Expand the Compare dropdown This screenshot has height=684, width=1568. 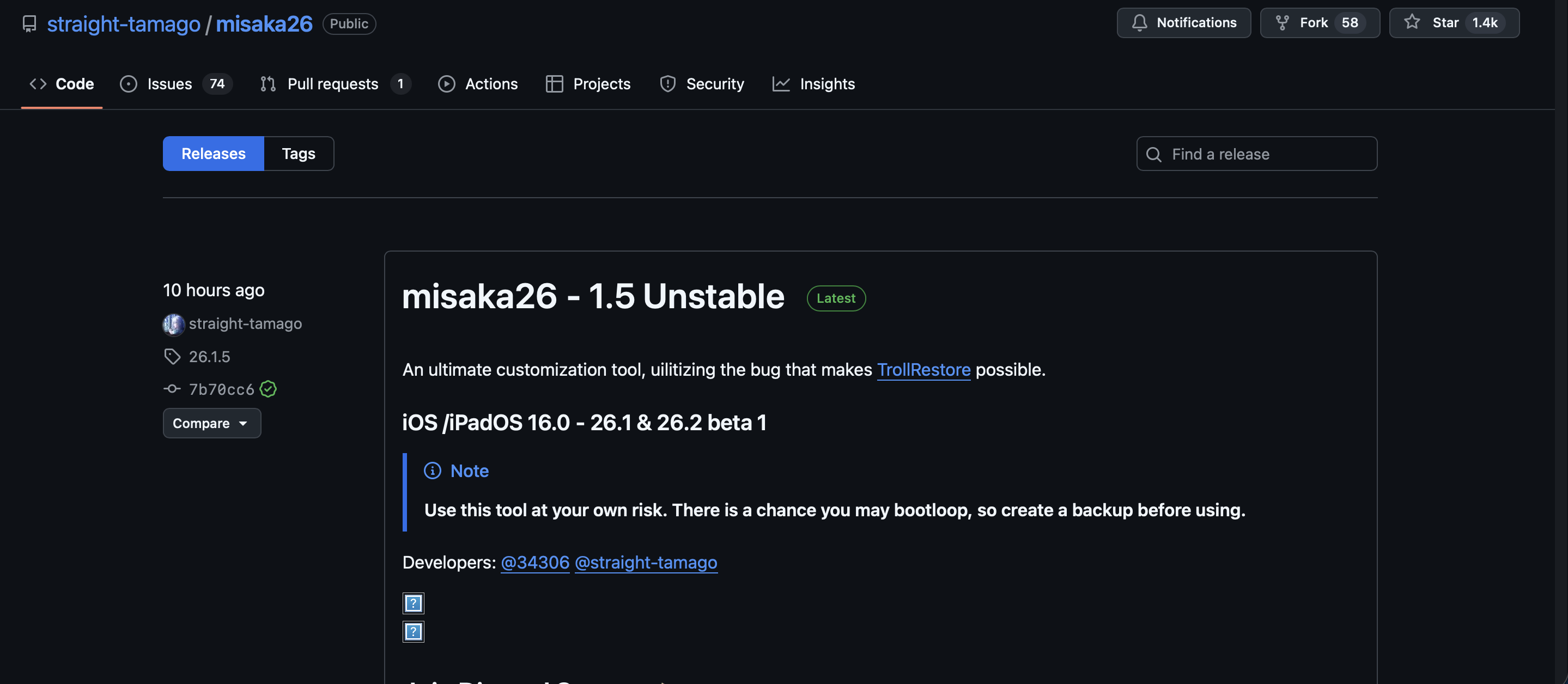tap(211, 423)
